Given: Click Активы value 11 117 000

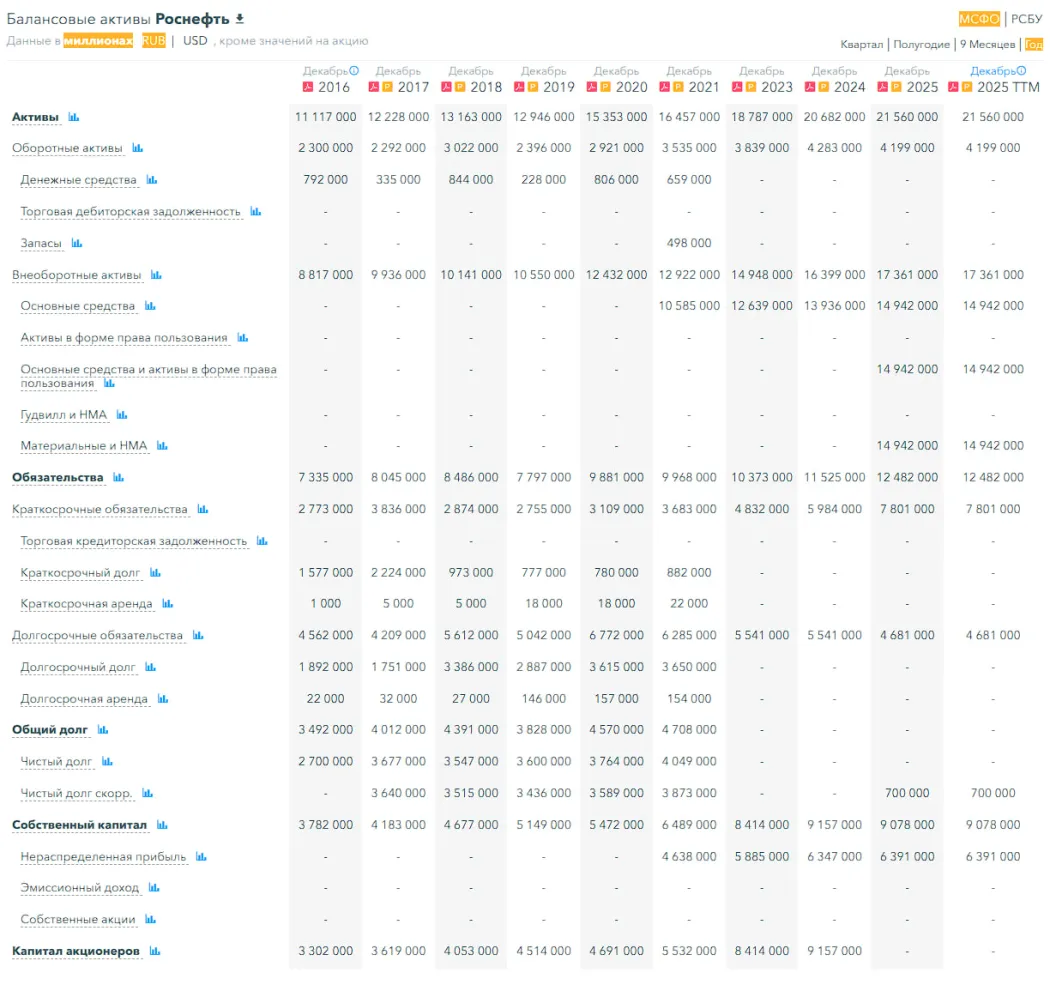Looking at the screenshot, I should pos(325,117).
